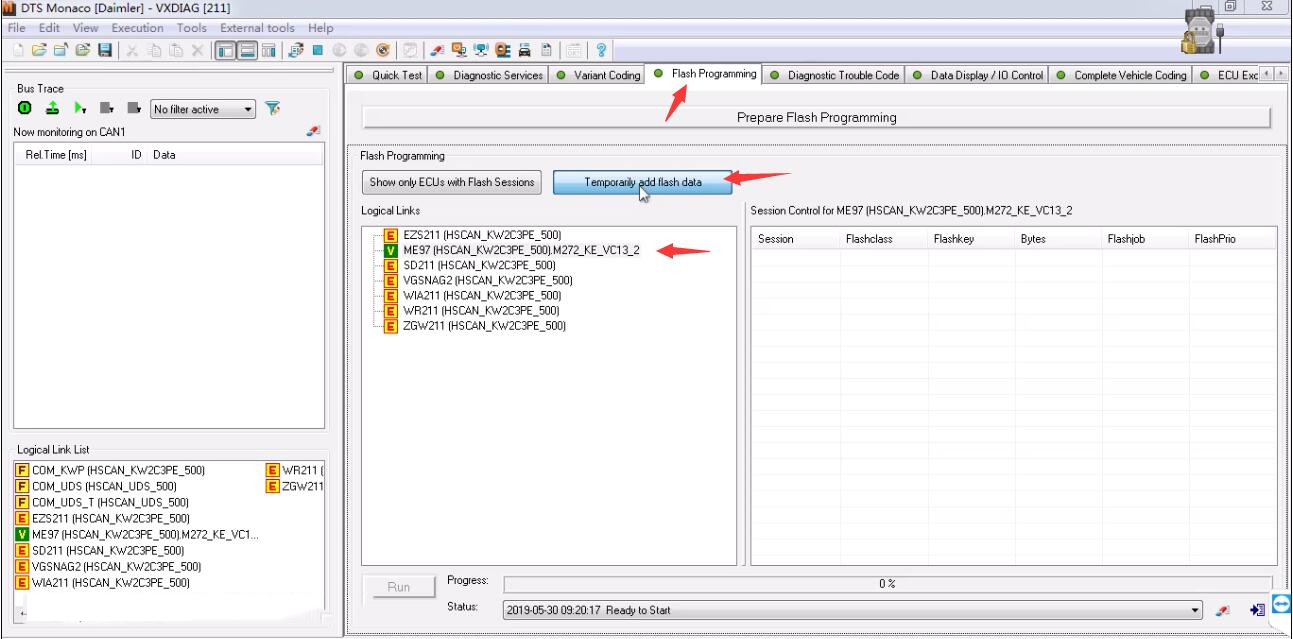Click the tab scroll left arrow
Screen dimensions: 1293x639
[1266, 75]
